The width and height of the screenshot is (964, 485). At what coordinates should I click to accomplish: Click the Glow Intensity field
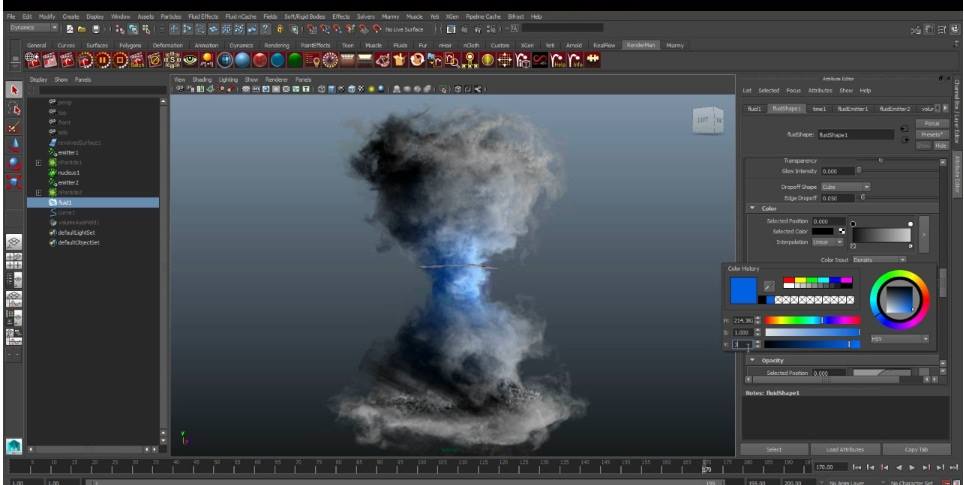tap(837, 171)
